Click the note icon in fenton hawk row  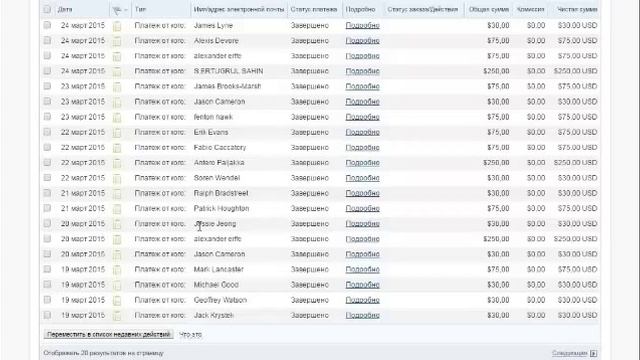tap(117, 118)
